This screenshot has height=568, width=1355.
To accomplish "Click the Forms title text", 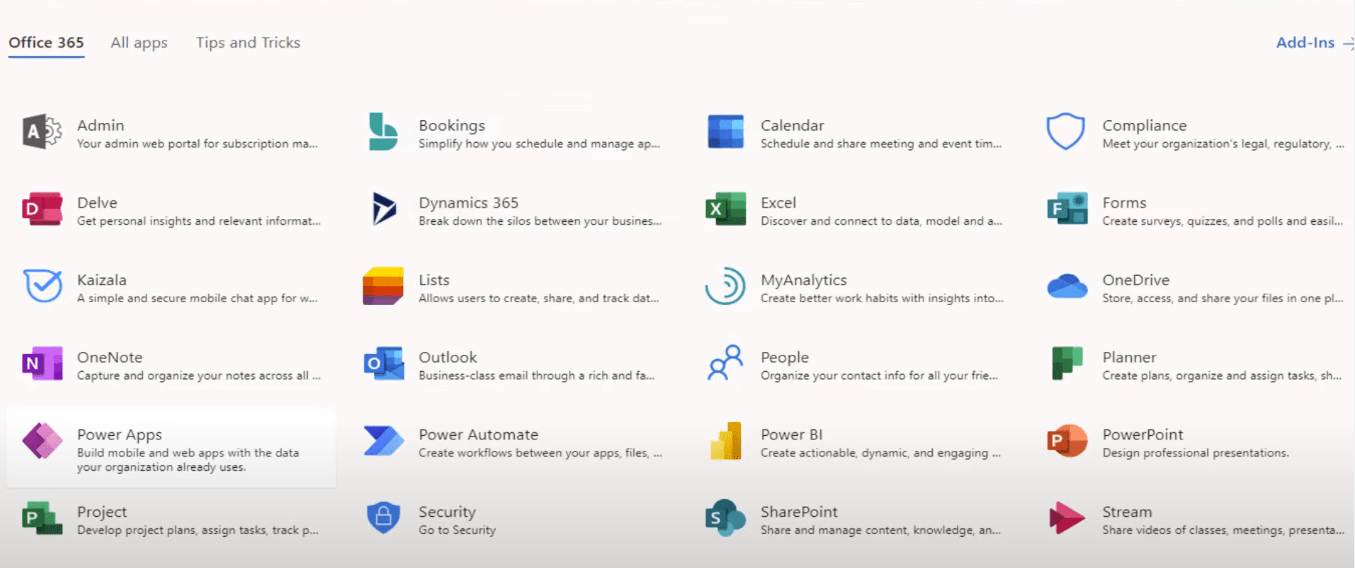I will tap(1124, 202).
